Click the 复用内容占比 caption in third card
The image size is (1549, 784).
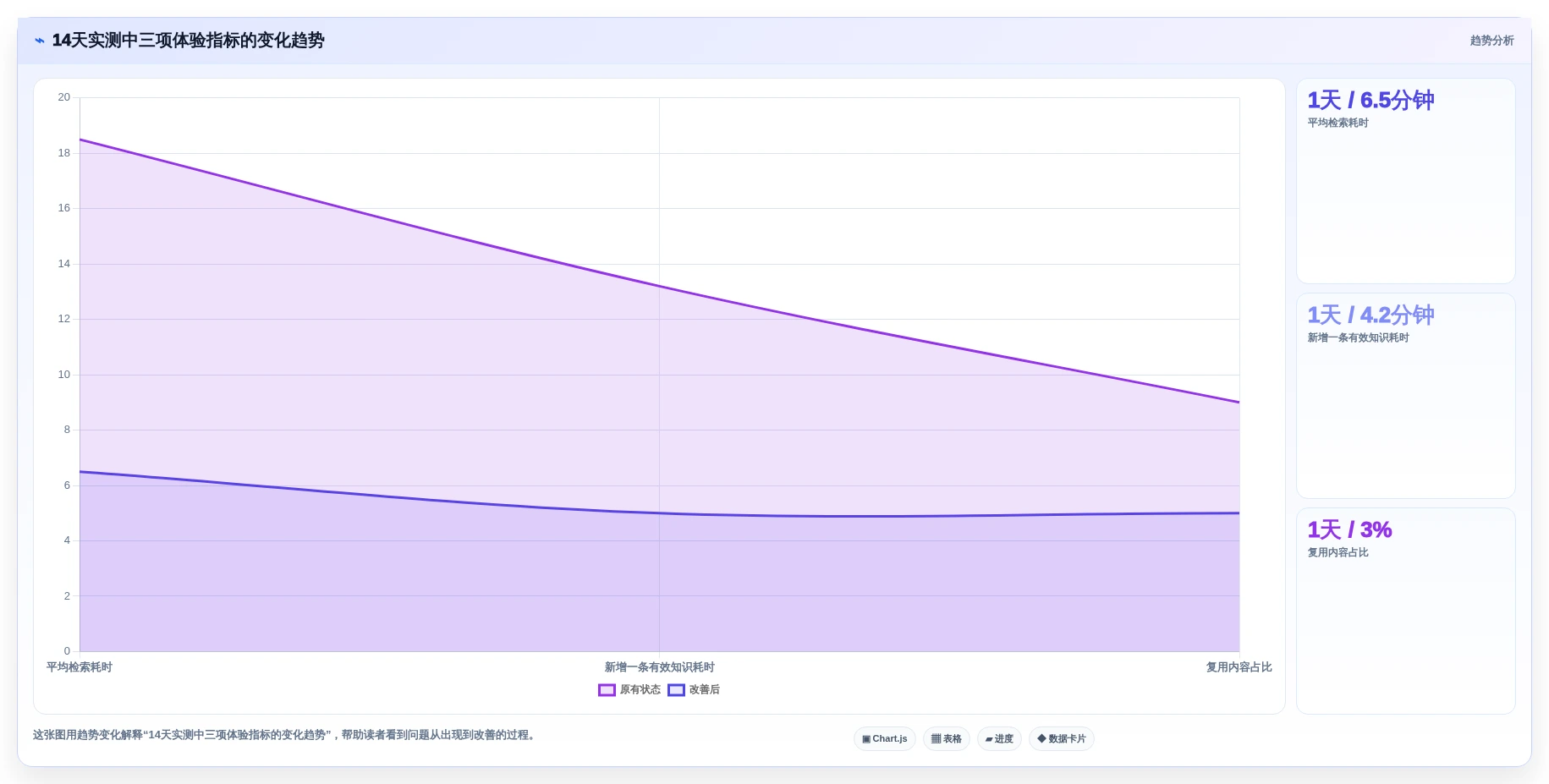[x=1338, y=553]
